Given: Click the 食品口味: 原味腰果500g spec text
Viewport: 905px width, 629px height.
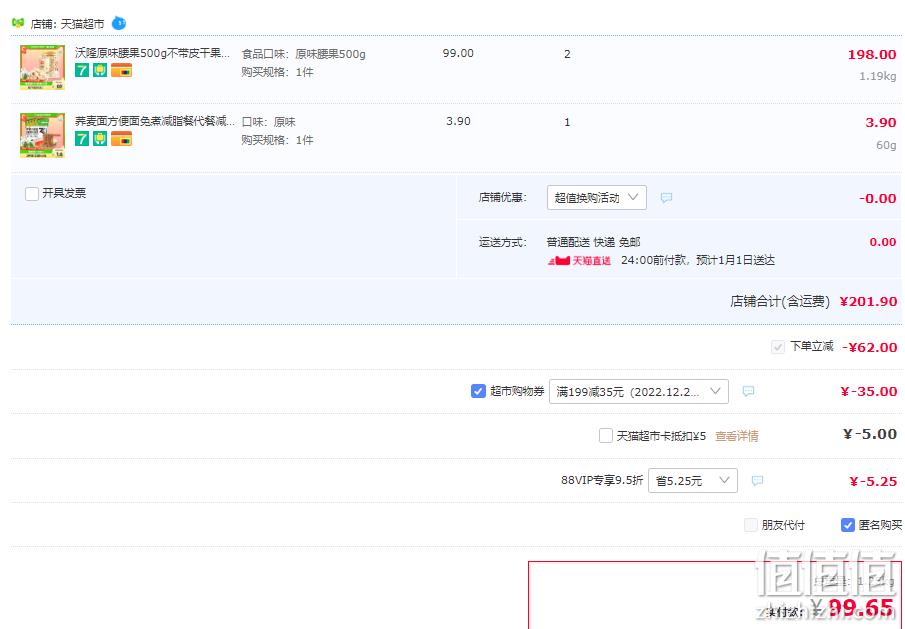Looking at the screenshot, I should pos(304,54).
